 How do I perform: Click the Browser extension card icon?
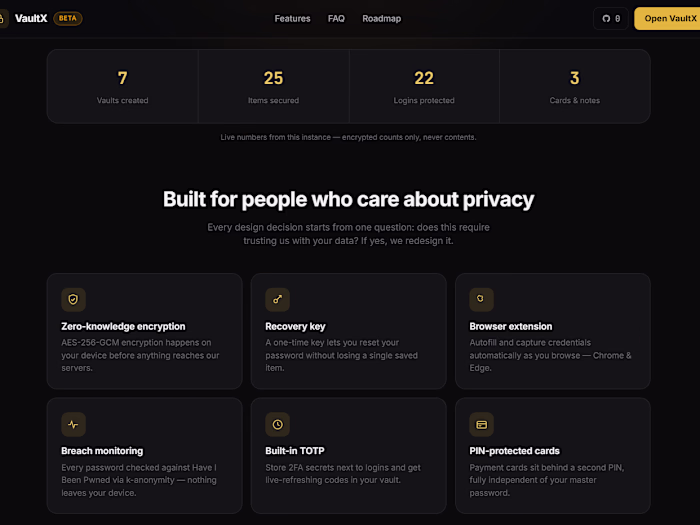[481, 299]
